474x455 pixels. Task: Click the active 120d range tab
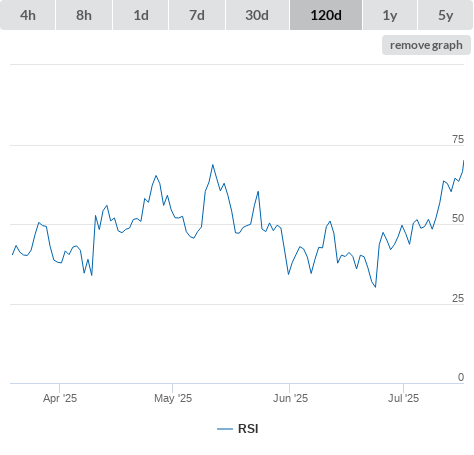click(x=326, y=15)
